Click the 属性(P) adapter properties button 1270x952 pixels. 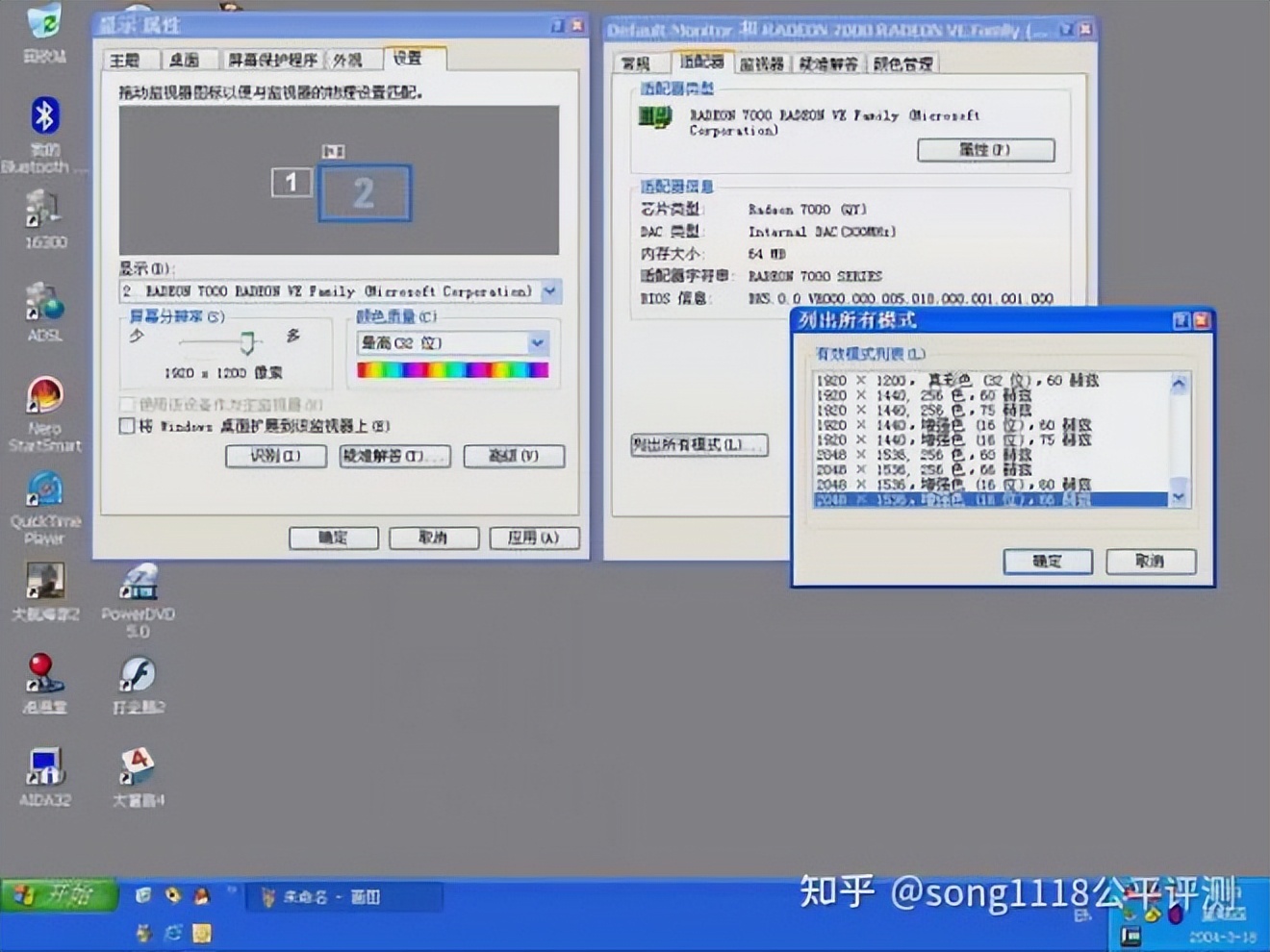986,150
